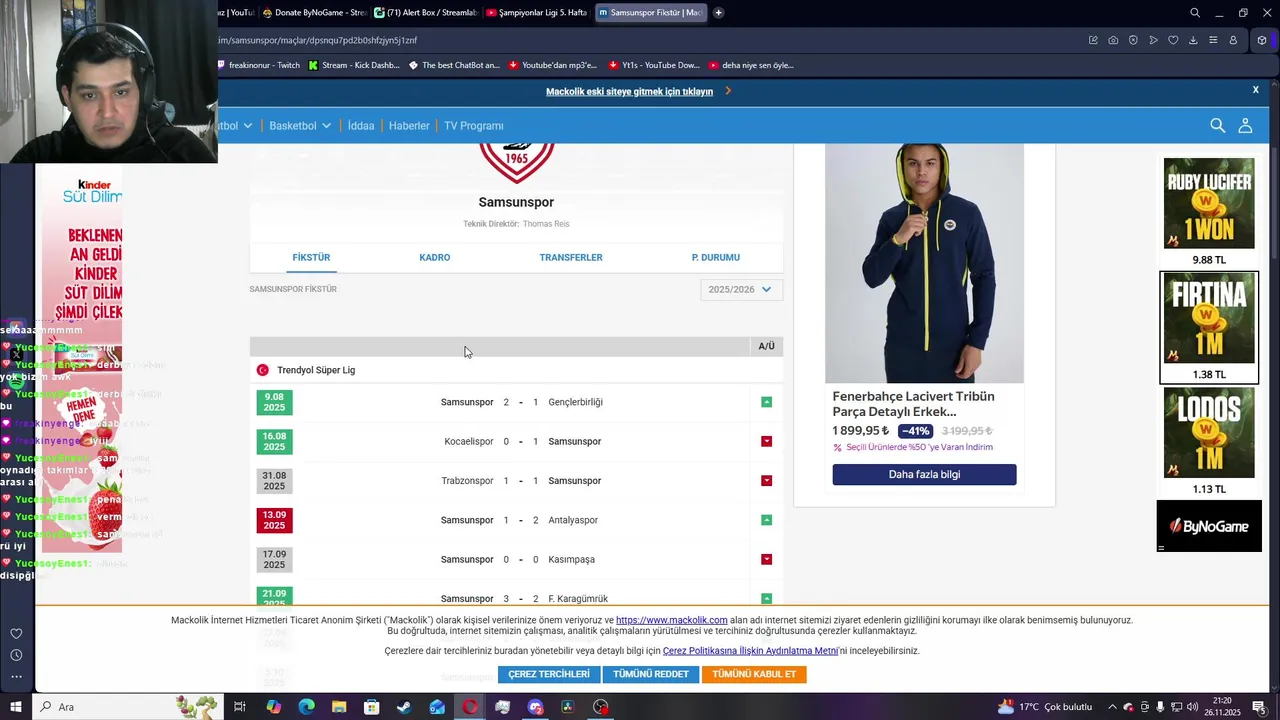Screen dimensions: 1280x720
Task: Open the İddaa menu item
Action: [361, 126]
